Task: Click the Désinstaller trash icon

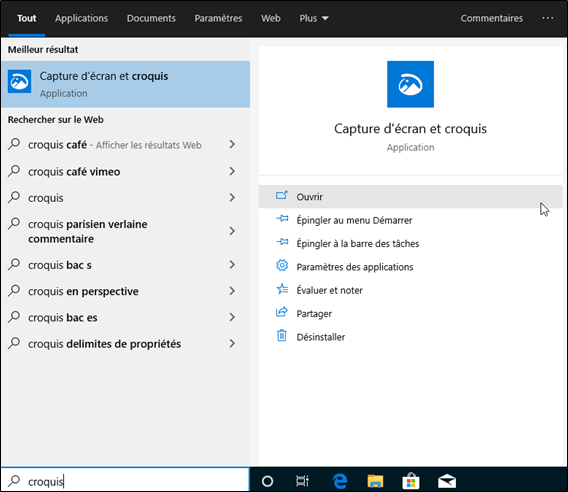Action: click(281, 335)
